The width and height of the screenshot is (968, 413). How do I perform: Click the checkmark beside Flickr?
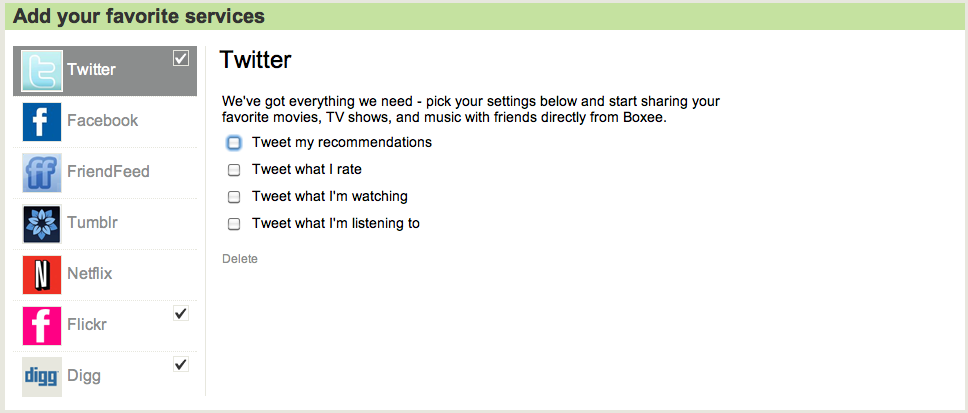pos(181,314)
